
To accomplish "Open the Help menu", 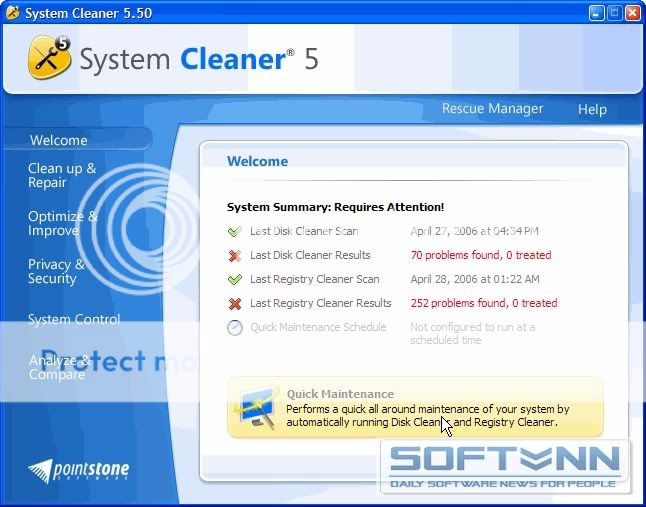I will [x=592, y=109].
